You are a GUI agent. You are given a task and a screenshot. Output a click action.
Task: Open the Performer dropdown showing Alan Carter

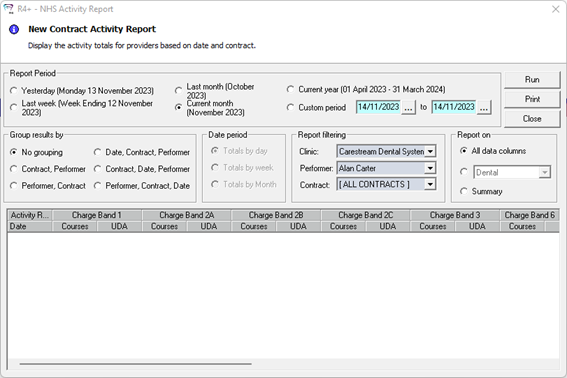[430, 168]
